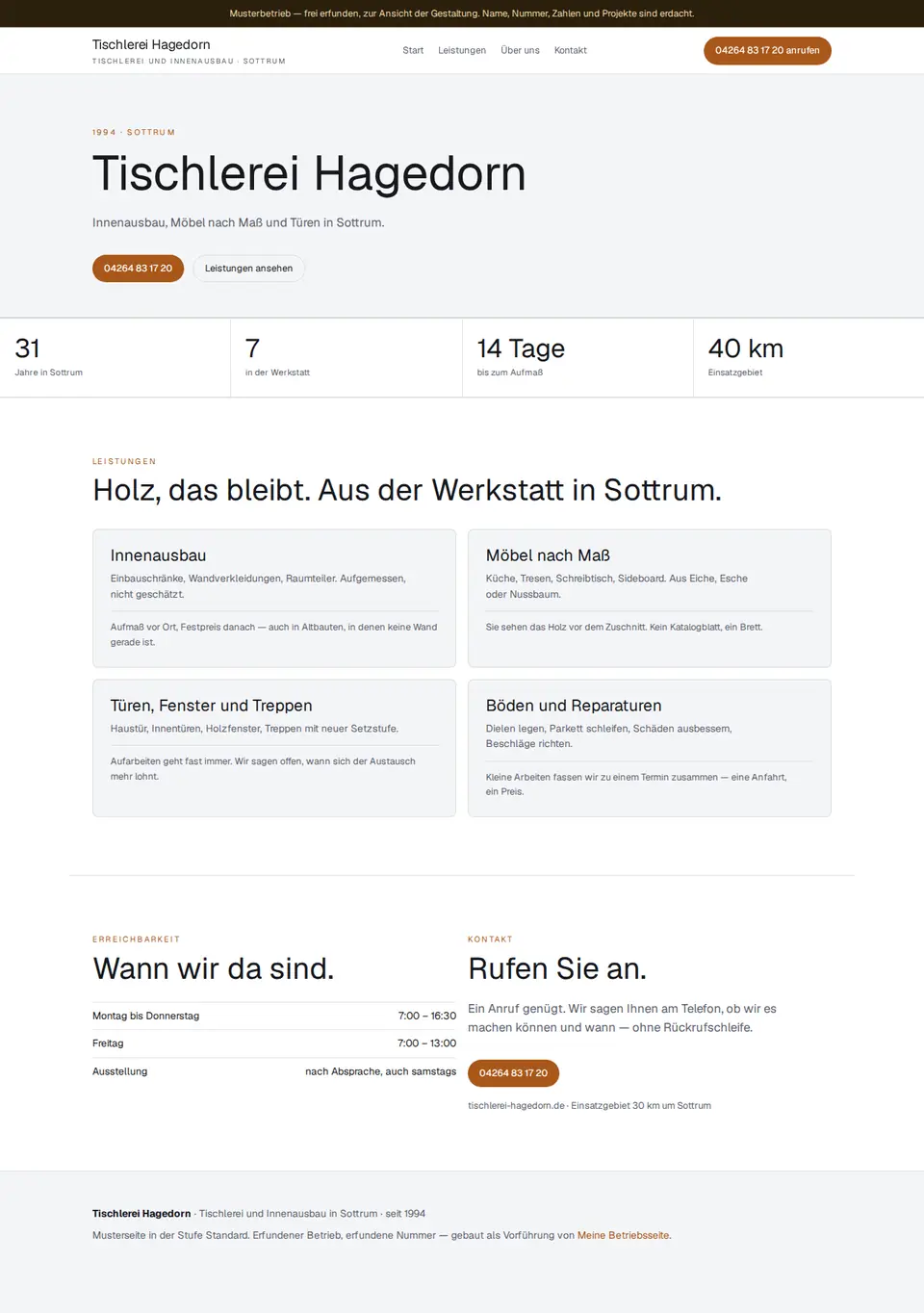Click the 'Musterbetrieb — frei erfunden' banner text
The width and height of the screenshot is (924, 1313).
[x=462, y=13]
